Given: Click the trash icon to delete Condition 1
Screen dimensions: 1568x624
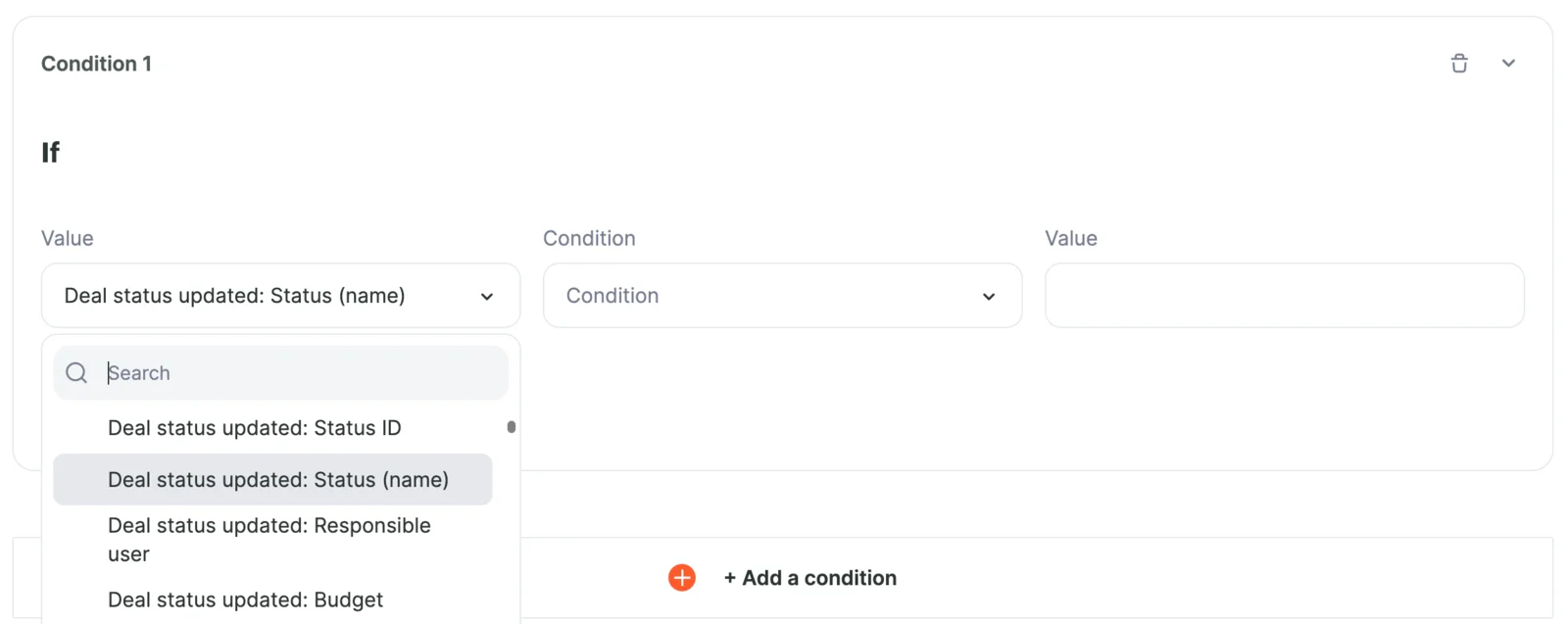Looking at the screenshot, I should [1459, 63].
